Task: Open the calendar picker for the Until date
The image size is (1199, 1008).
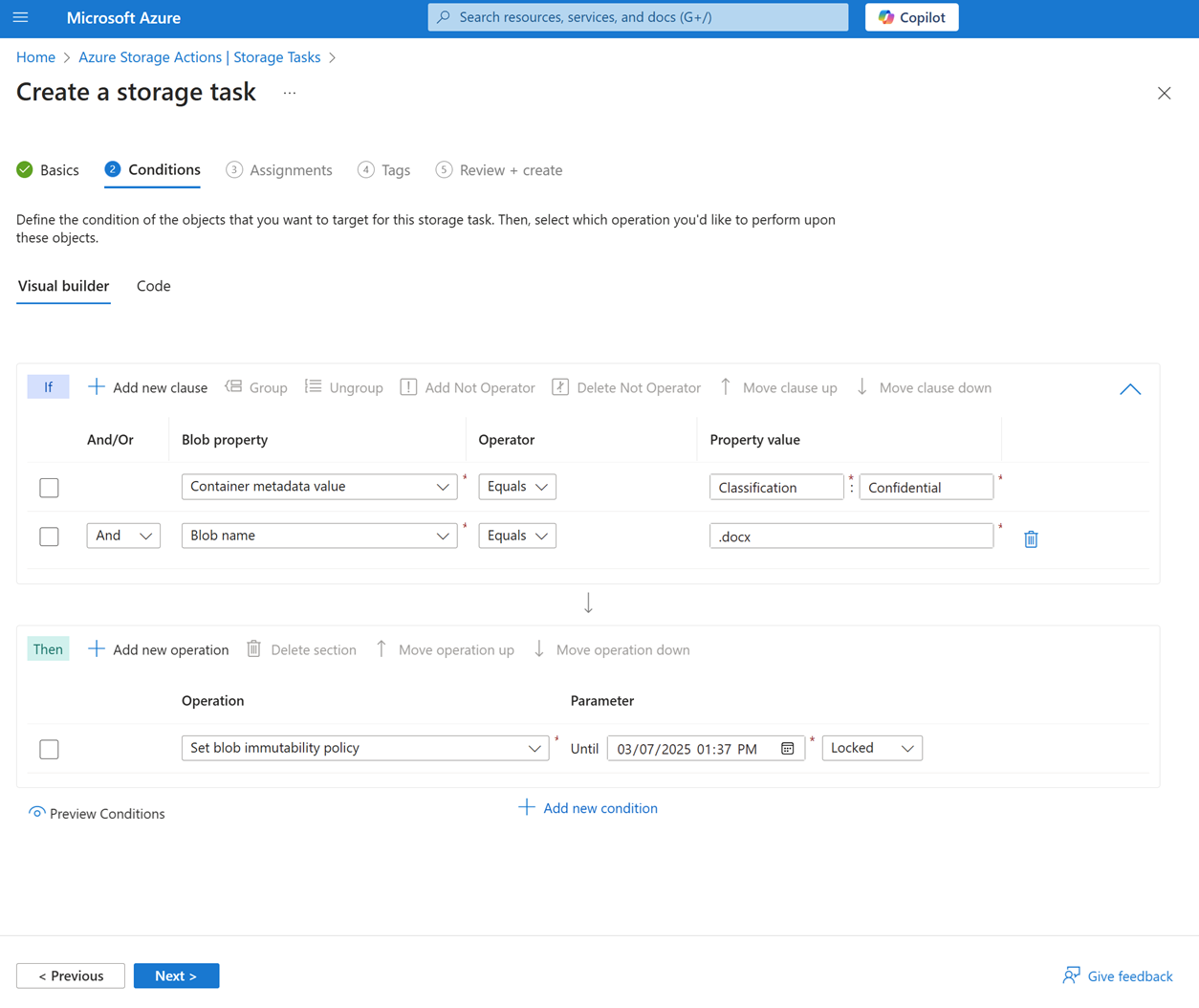Action: point(786,748)
